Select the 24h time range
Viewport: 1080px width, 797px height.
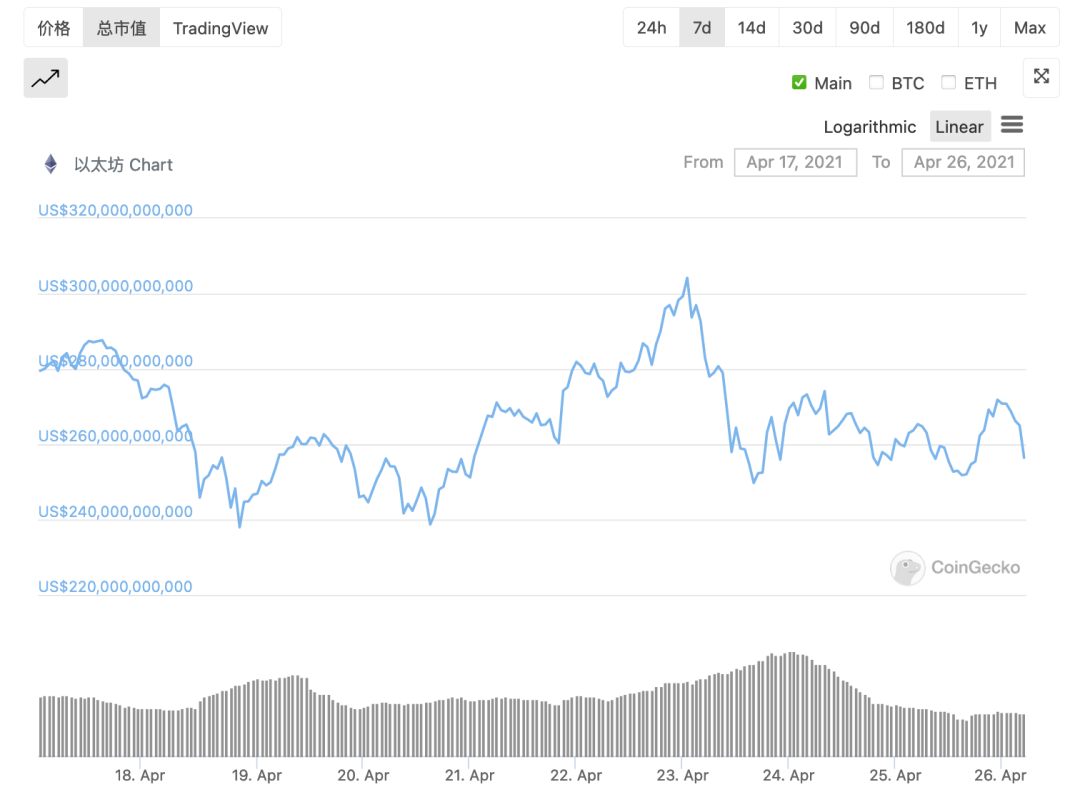[x=651, y=28]
